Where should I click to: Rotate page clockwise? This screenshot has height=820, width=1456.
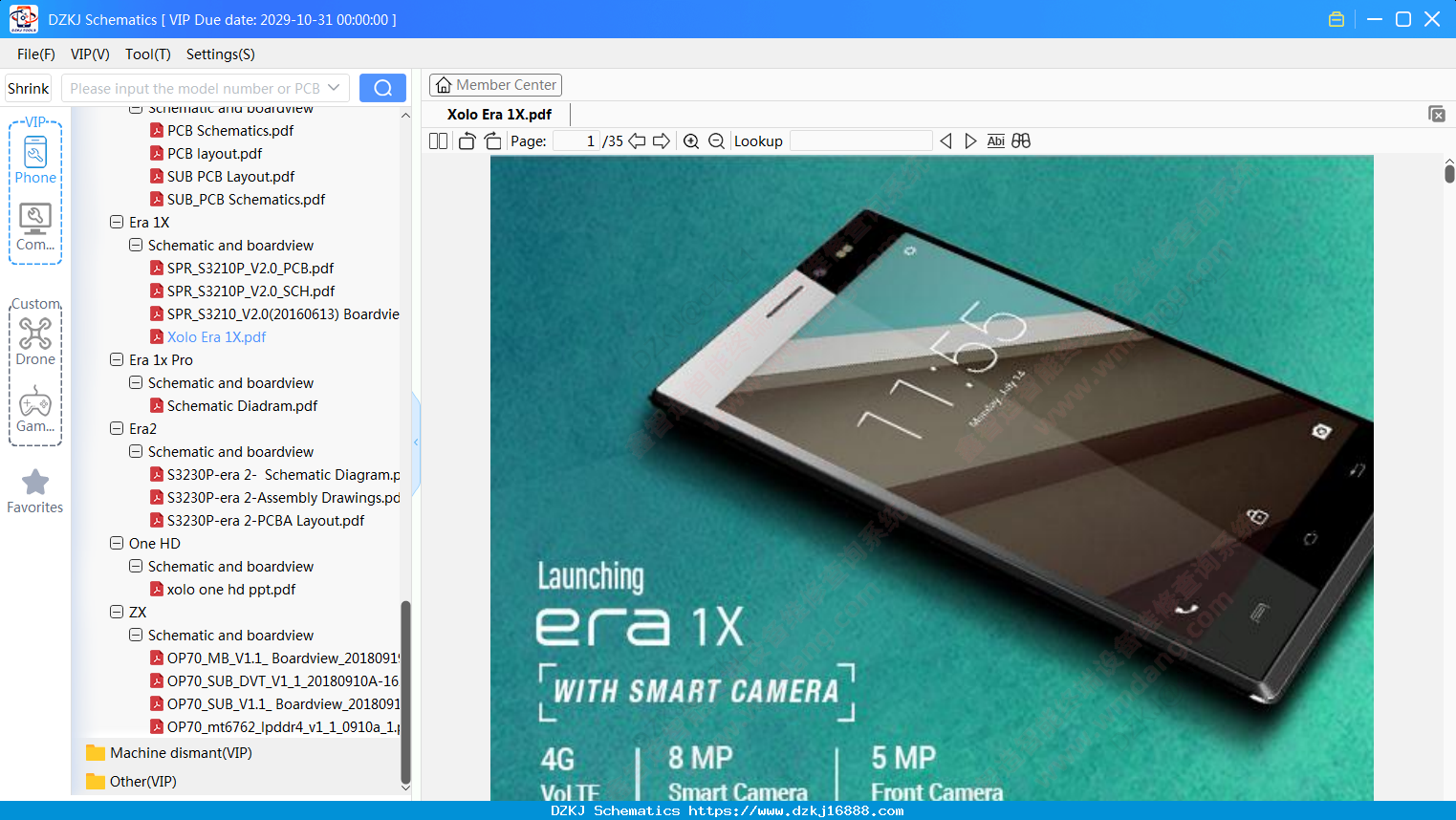click(x=493, y=141)
